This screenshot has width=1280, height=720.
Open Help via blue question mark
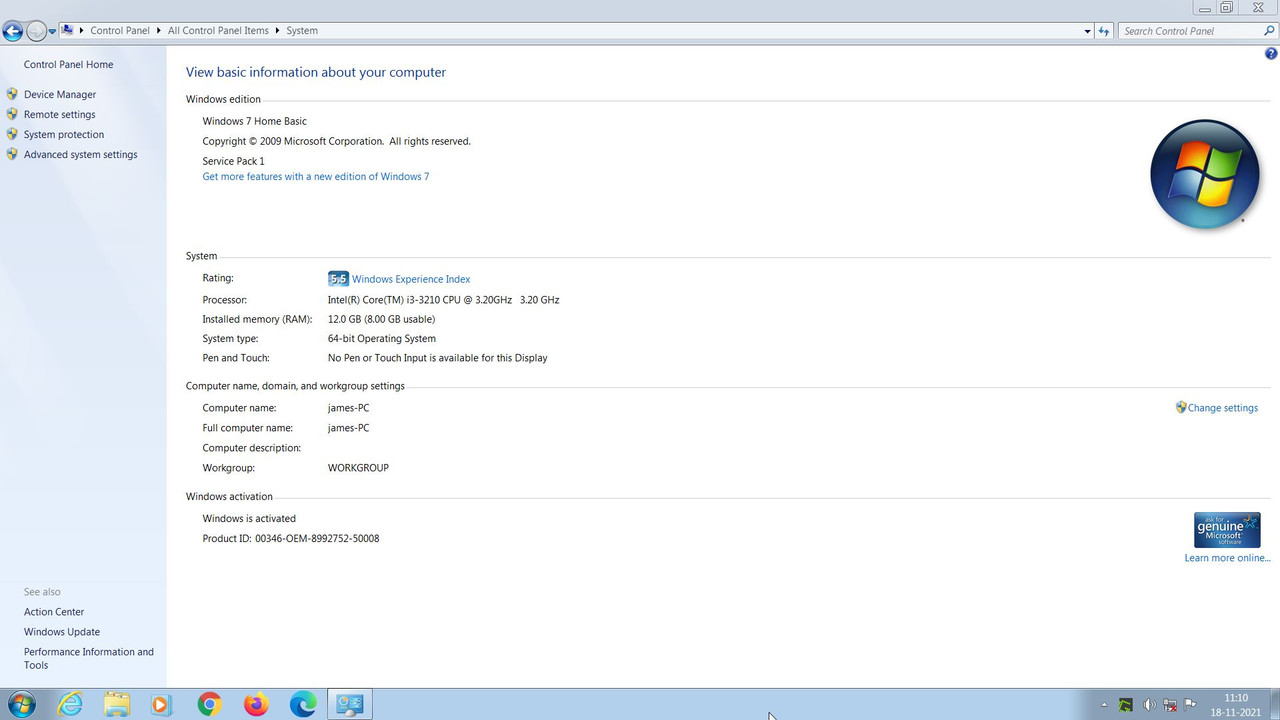(1271, 54)
